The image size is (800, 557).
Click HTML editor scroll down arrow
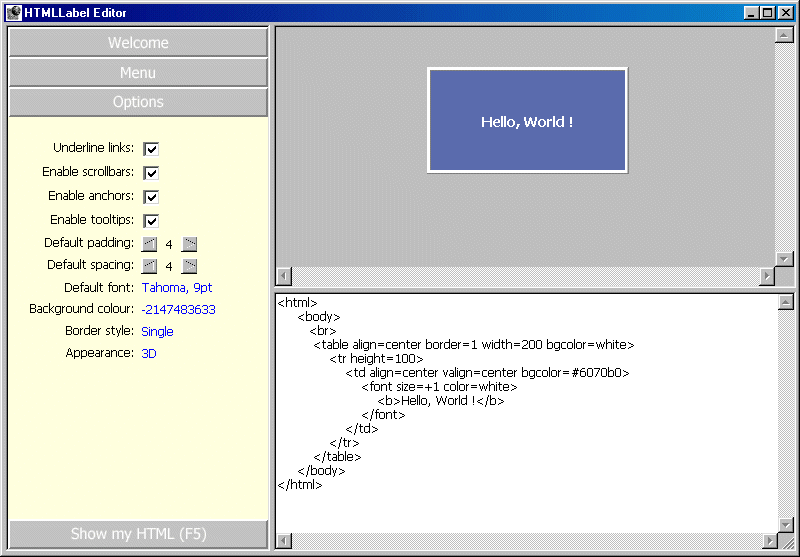[x=786, y=524]
